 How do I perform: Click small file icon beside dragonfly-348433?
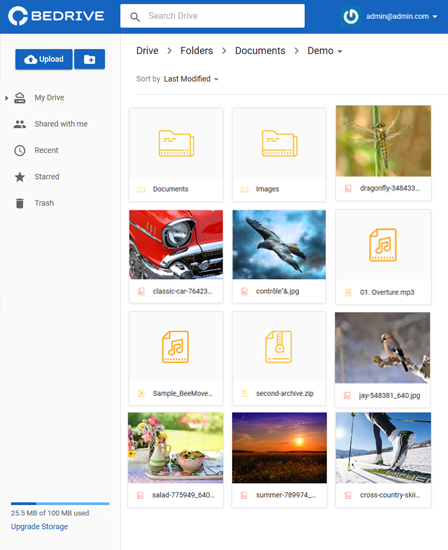(x=348, y=188)
